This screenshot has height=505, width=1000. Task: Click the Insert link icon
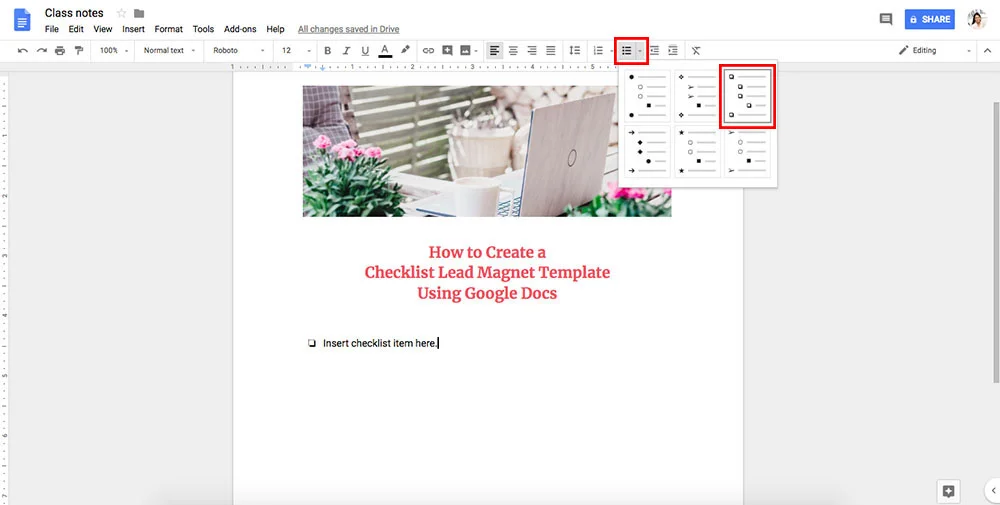pos(429,50)
